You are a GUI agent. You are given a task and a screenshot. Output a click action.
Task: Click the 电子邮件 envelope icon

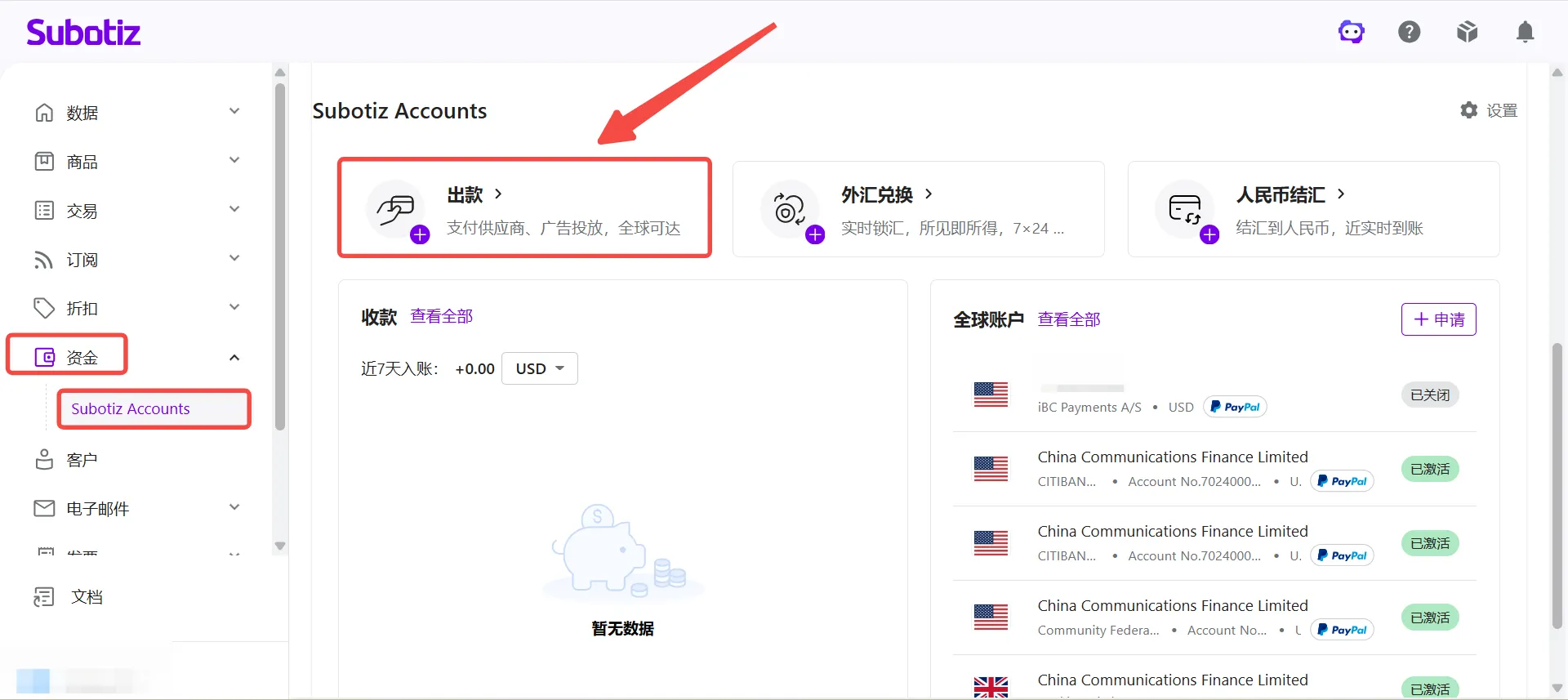coord(44,508)
